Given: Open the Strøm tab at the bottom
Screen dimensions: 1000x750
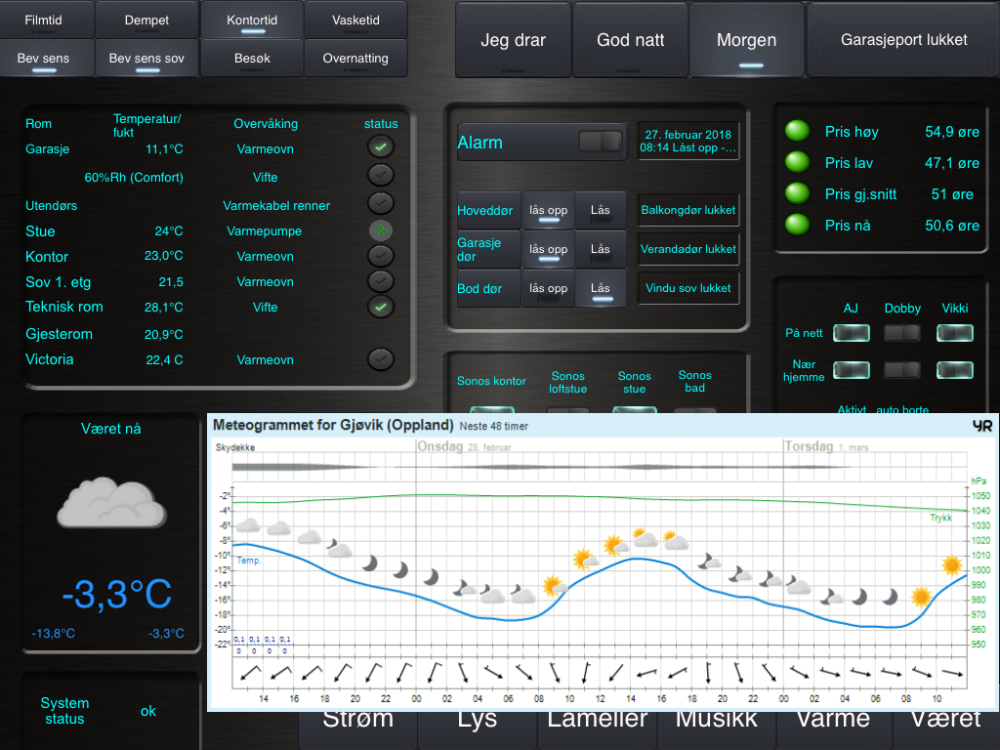Looking at the screenshot, I should point(358,720).
